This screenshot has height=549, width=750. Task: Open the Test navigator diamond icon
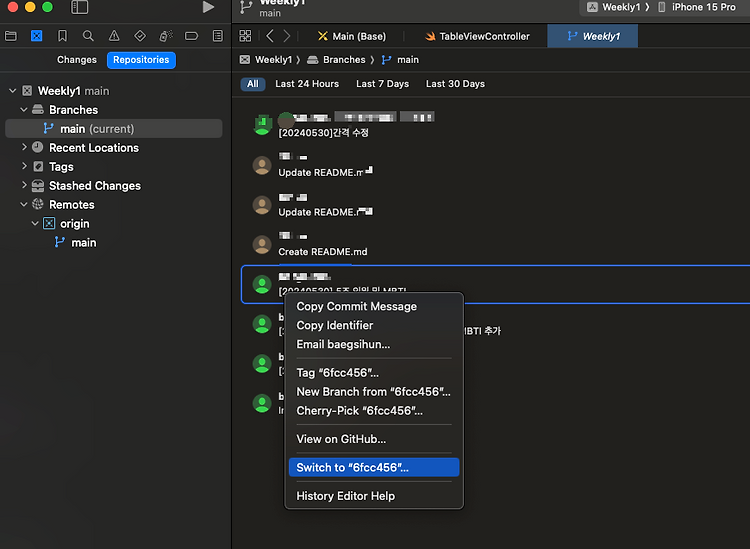(x=140, y=36)
